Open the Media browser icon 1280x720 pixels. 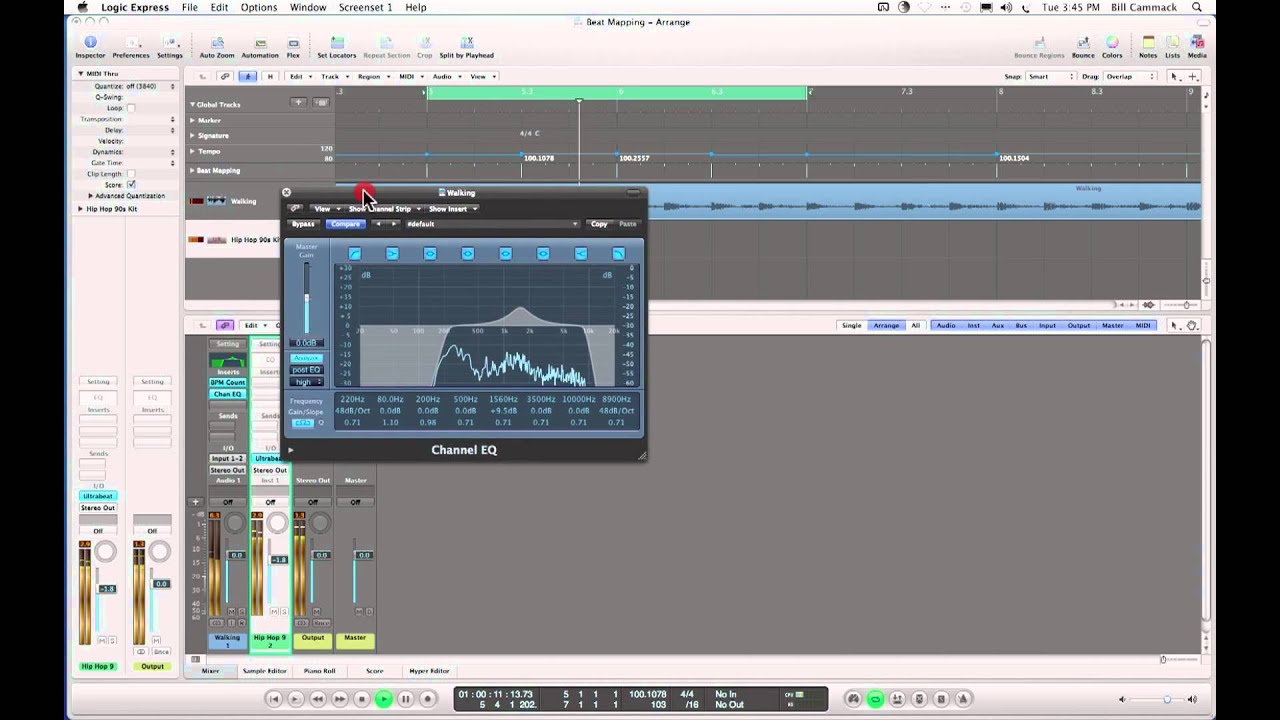point(1197,46)
